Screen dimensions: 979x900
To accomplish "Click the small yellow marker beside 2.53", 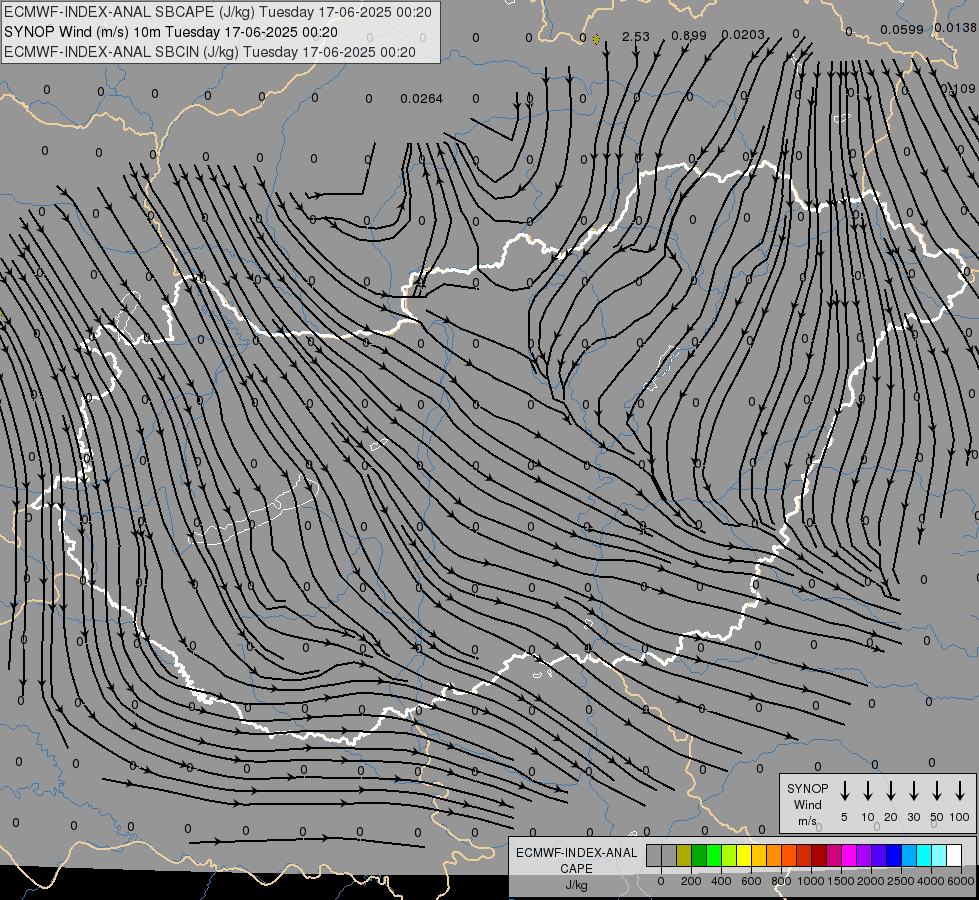I will coord(596,39).
